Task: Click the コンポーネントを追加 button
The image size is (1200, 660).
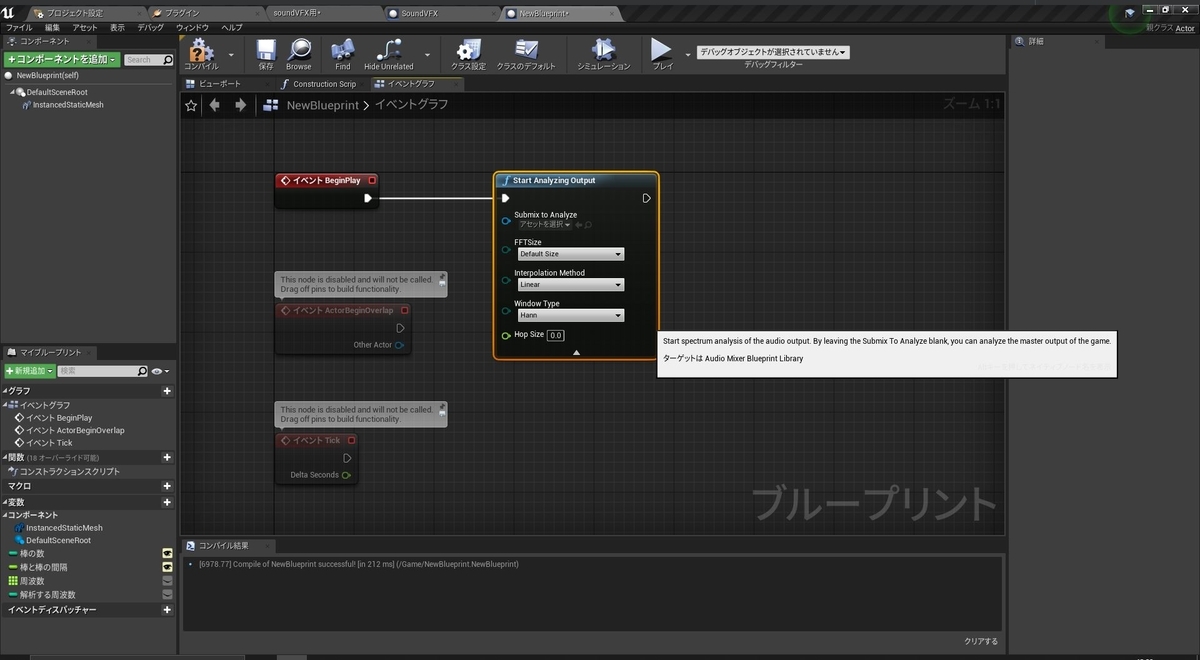Action: pyautogui.click(x=62, y=60)
